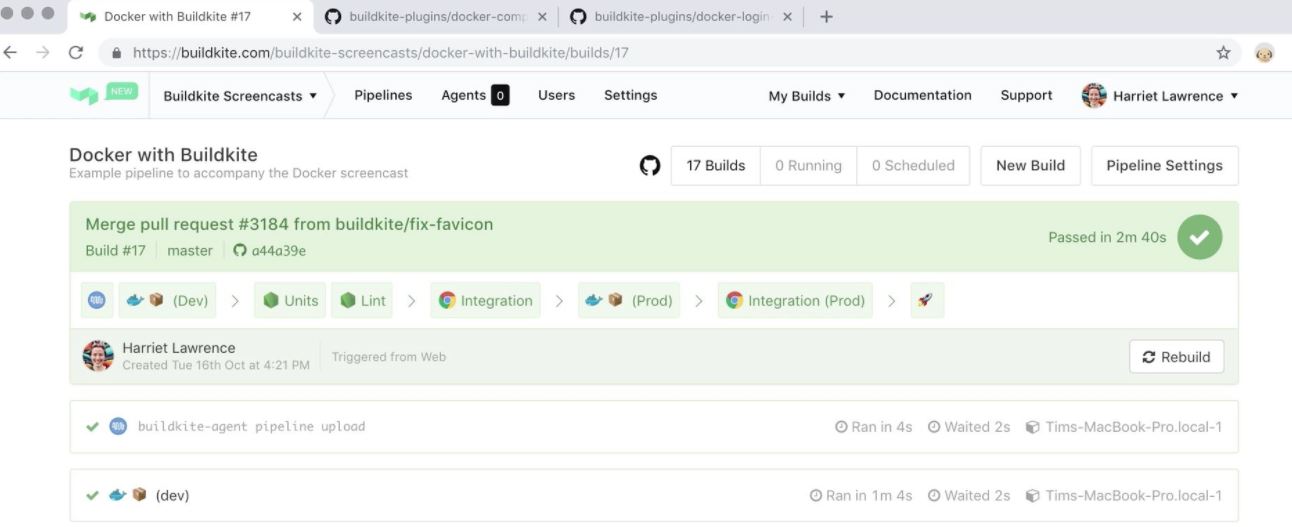Click the 17 Builds button
The height and width of the screenshot is (527, 1292).
coord(716,166)
